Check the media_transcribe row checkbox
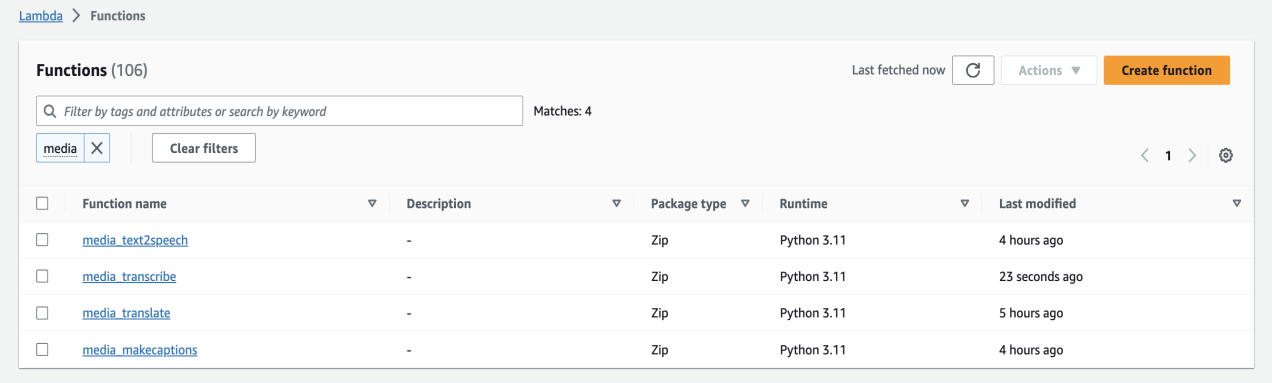The image size is (1272, 383). click(x=42, y=276)
